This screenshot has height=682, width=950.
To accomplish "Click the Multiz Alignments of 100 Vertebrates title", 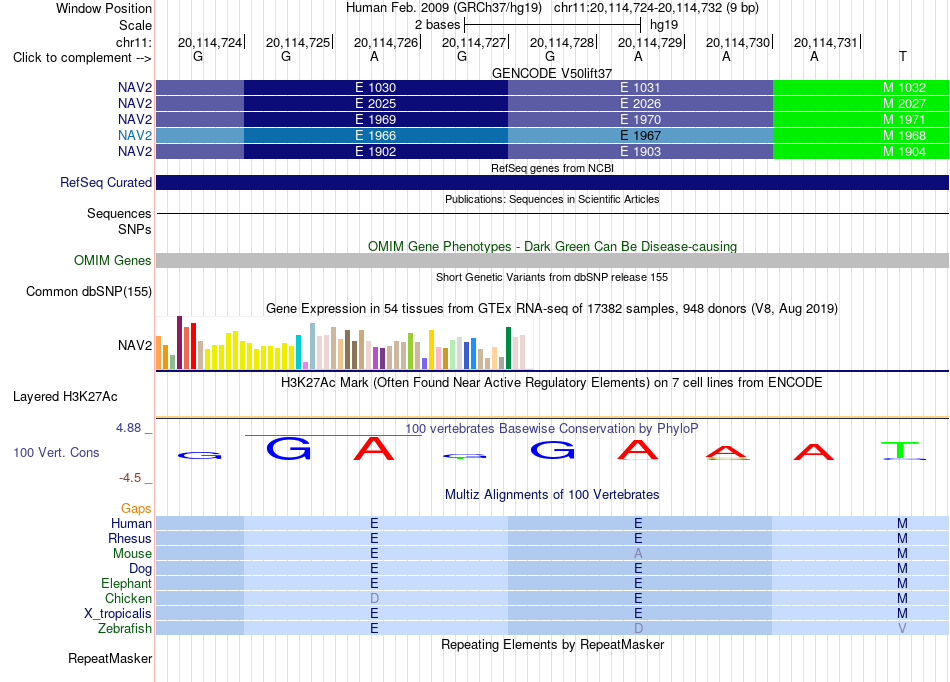I will (552, 494).
